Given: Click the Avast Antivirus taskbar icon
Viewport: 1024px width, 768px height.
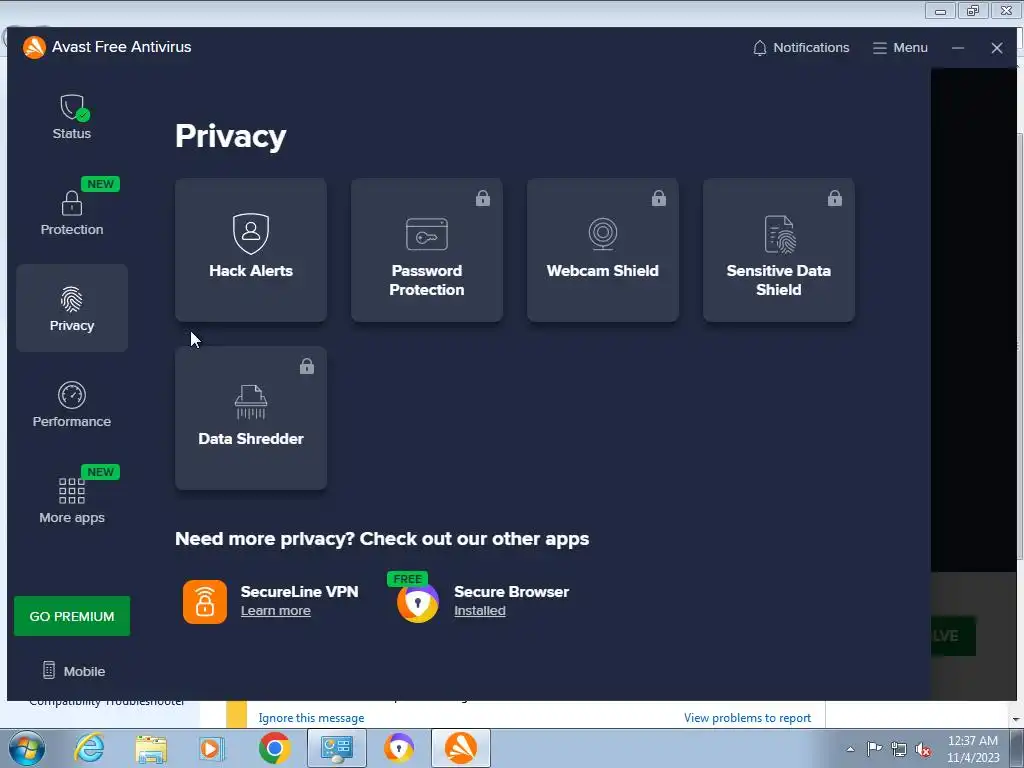Looking at the screenshot, I should click(x=461, y=748).
